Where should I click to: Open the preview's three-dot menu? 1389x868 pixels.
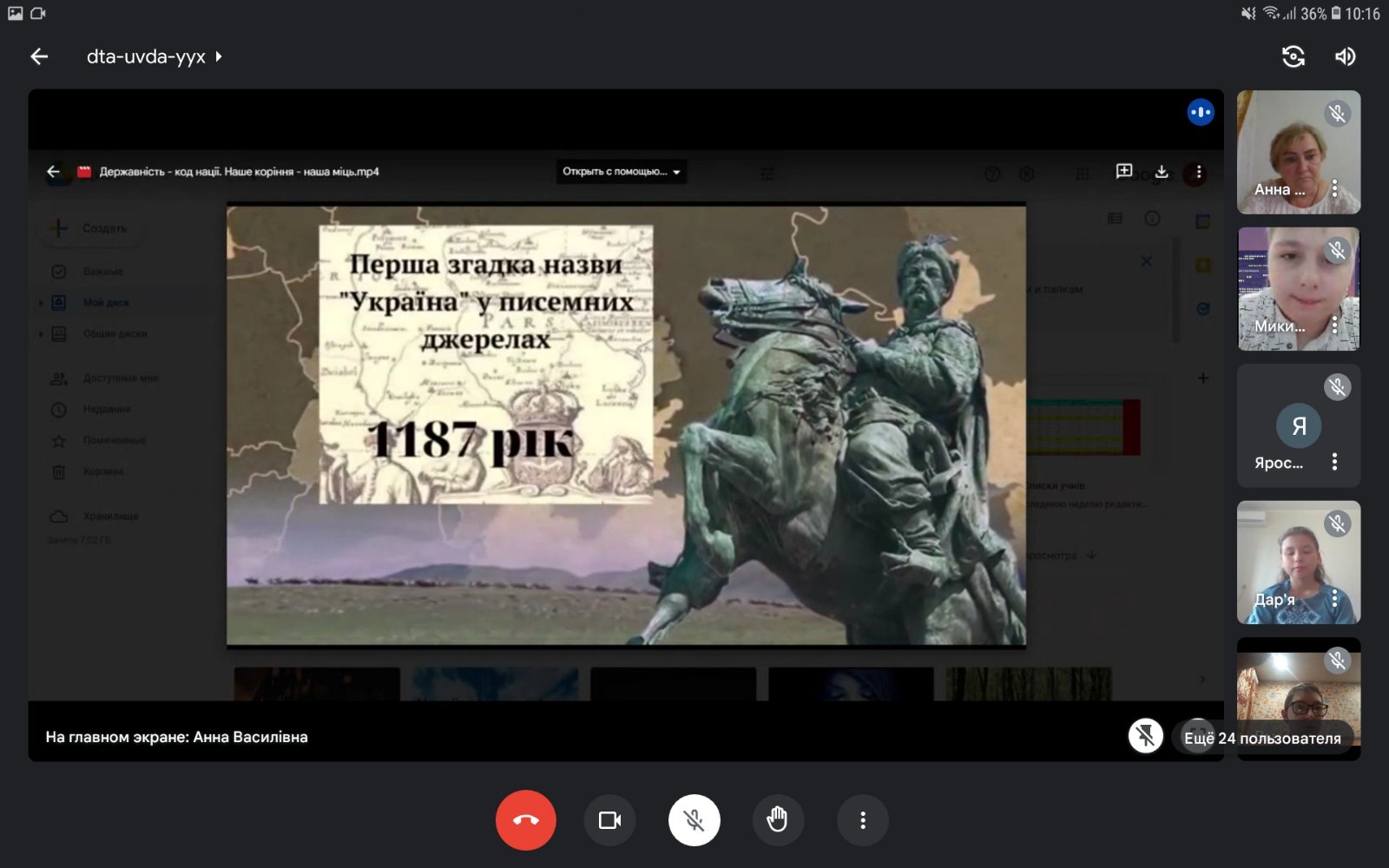[1198, 172]
